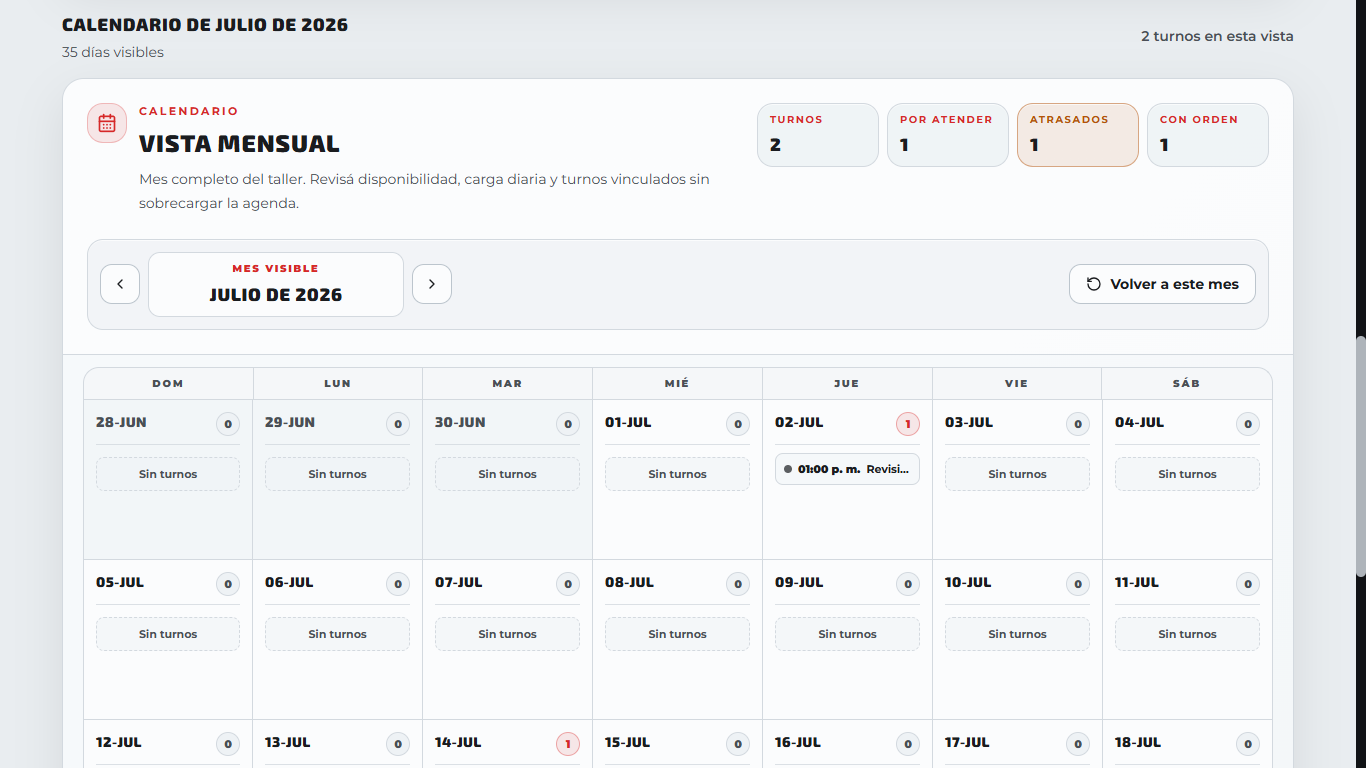Select the 07-JUL day label
This screenshot has height=768, width=1366.
click(x=459, y=582)
